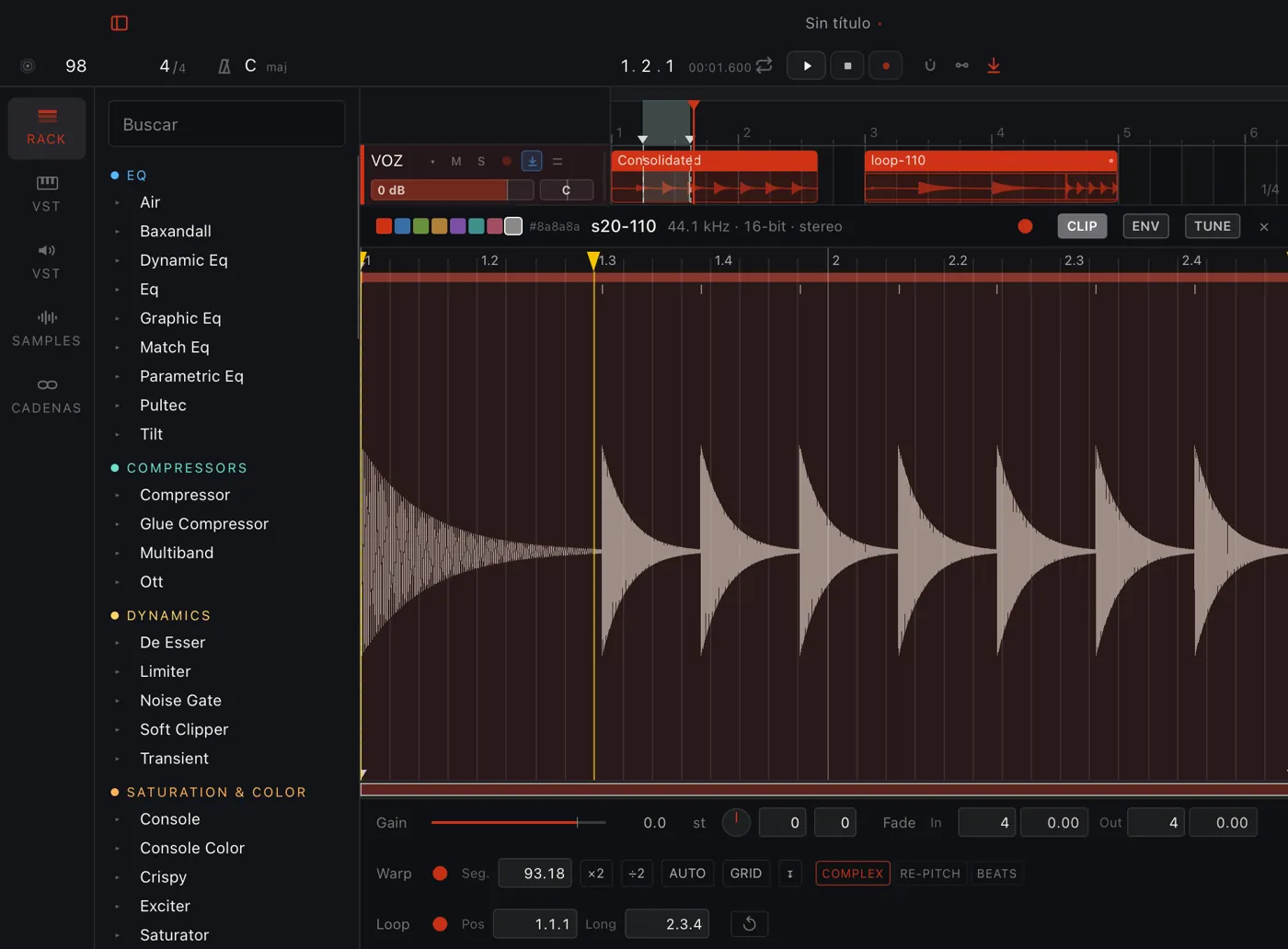Adjust the VOZ 0 dB volume slider

(452, 189)
